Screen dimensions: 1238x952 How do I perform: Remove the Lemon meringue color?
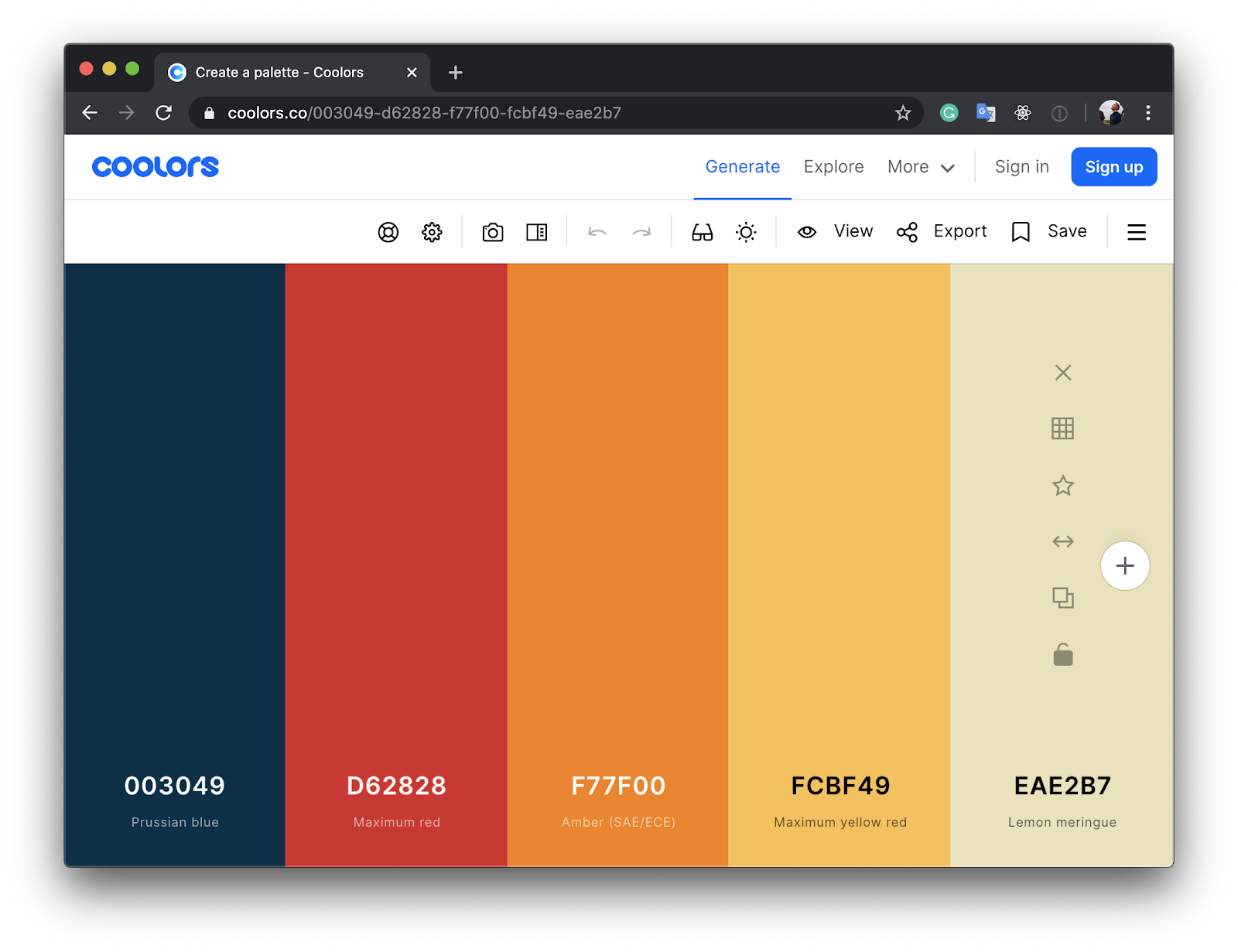1063,373
